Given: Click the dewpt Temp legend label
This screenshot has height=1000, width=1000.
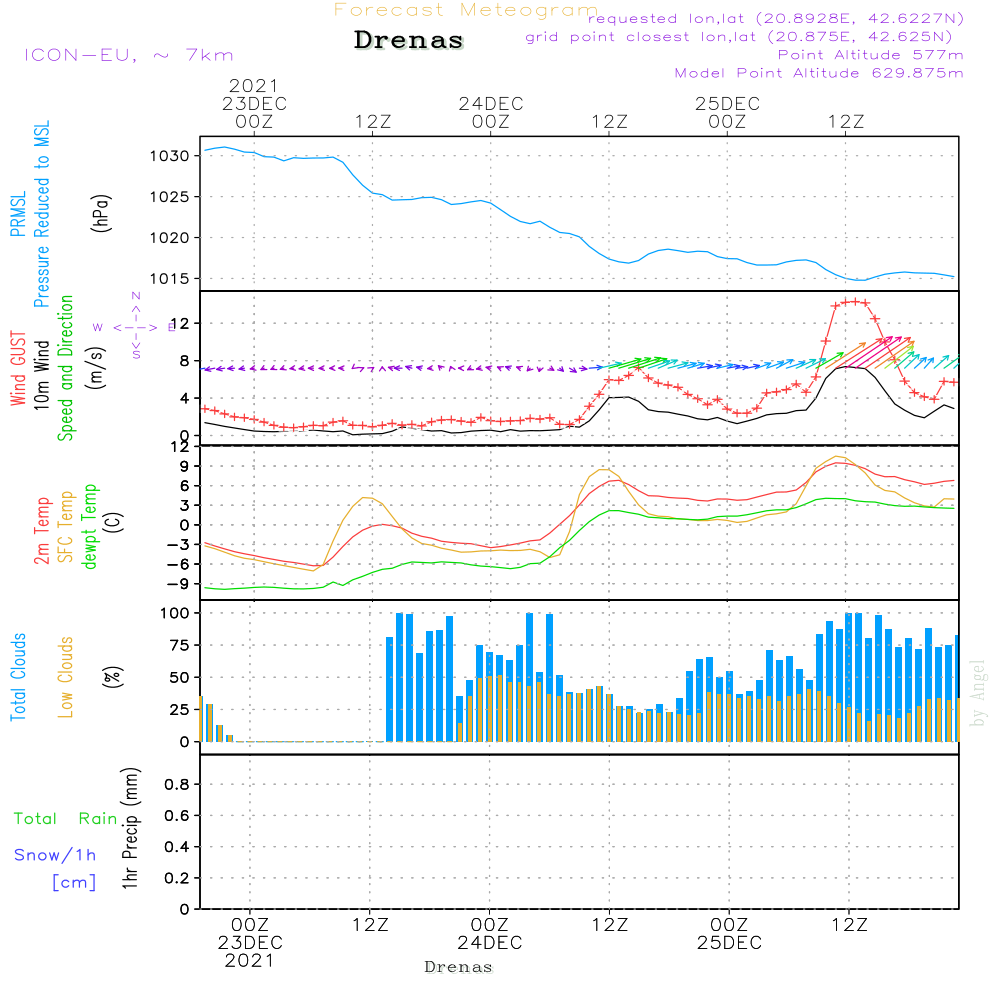Looking at the screenshot, I should 90,528.
